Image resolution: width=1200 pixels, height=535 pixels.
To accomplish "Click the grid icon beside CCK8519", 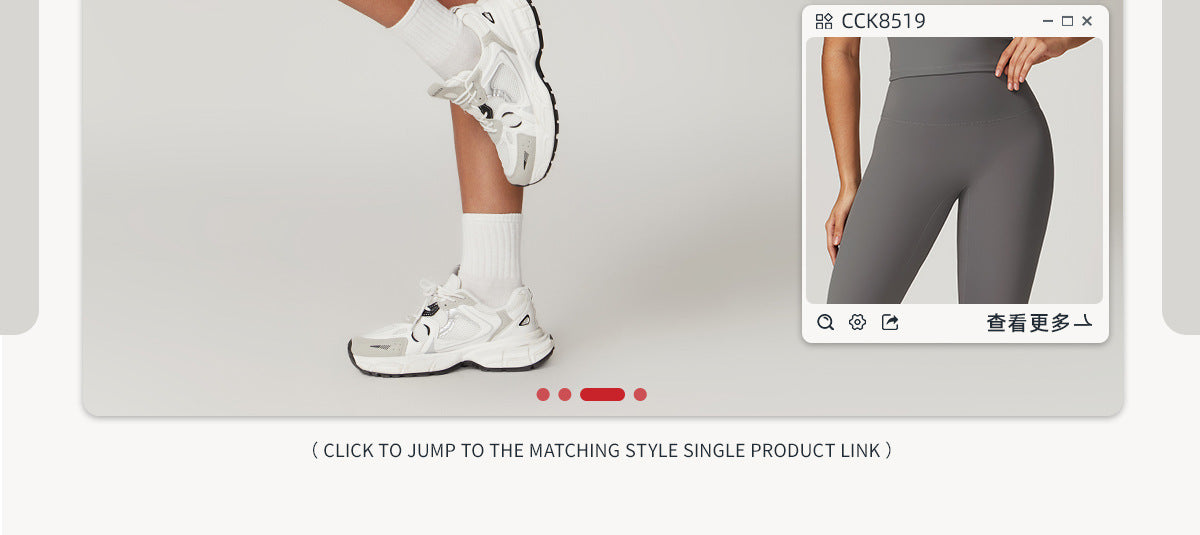I will tap(824, 21).
